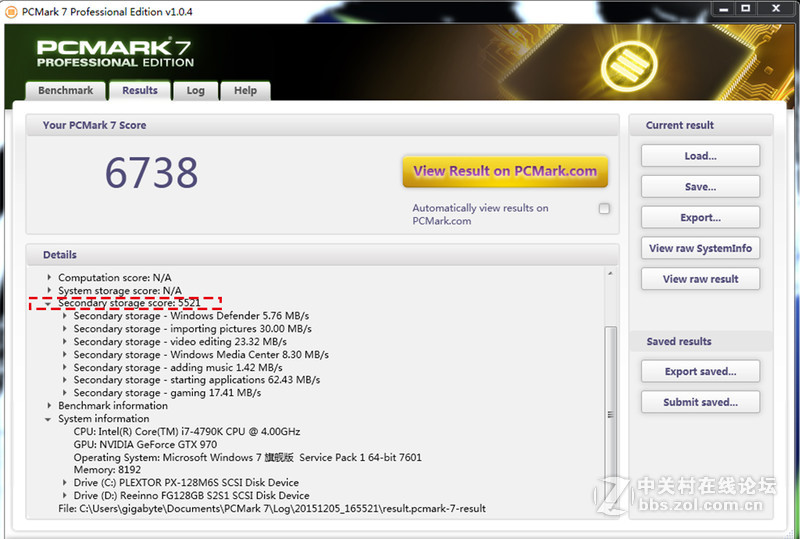Open View raw SystemInfo
Image resolution: width=800 pixels, height=539 pixels.
700,248
